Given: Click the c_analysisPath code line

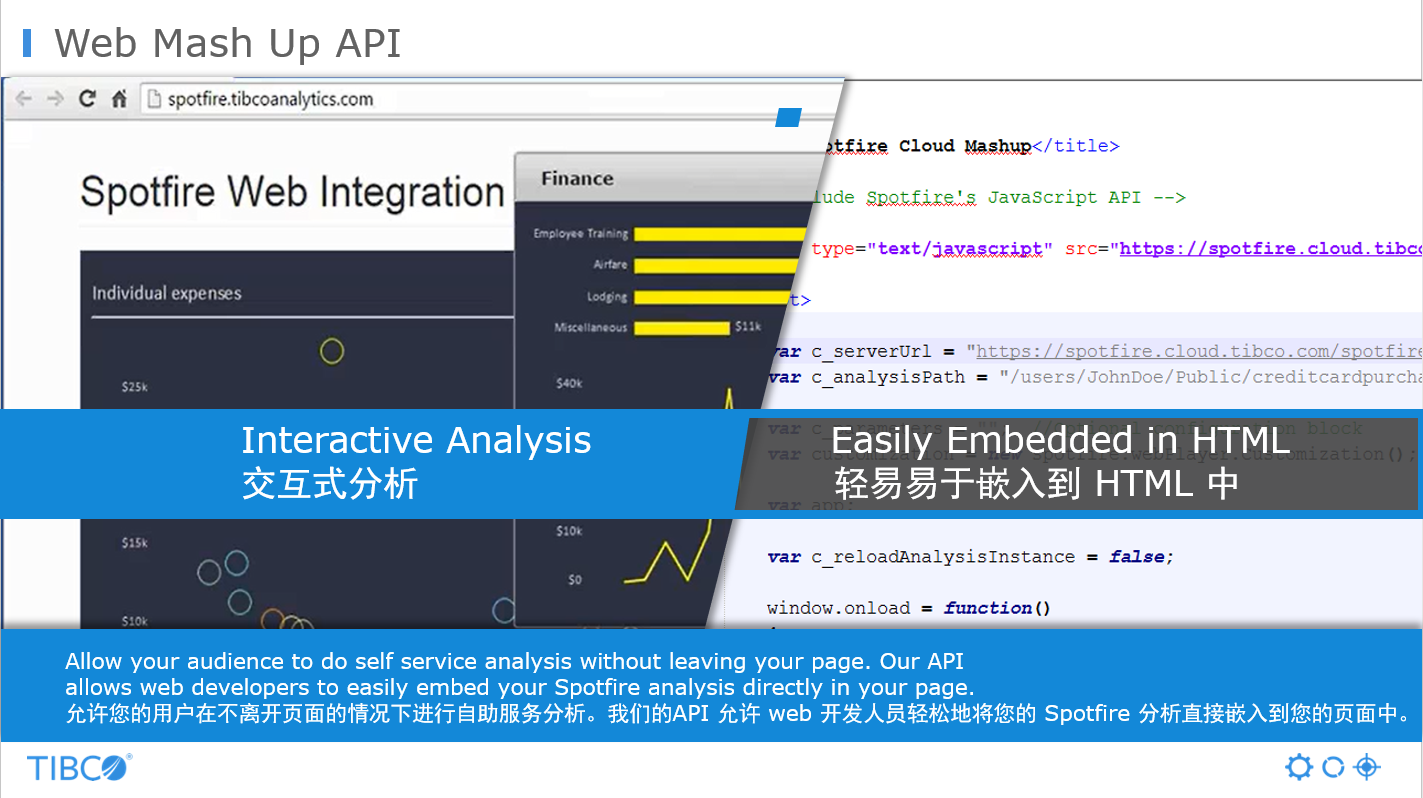Looking at the screenshot, I should tap(1095, 377).
